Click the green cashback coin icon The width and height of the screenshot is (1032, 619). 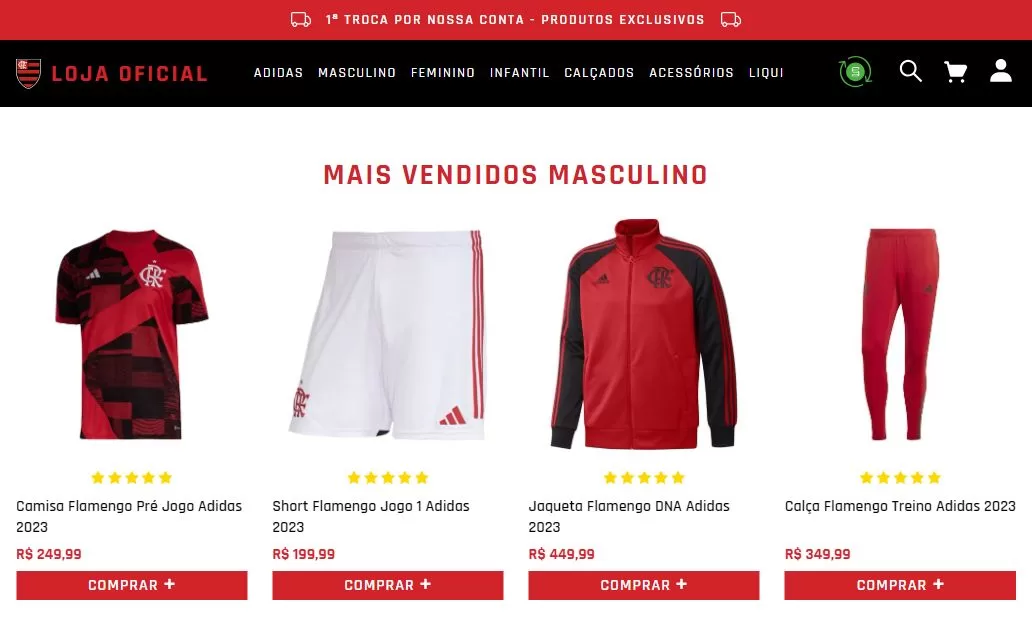(x=855, y=72)
